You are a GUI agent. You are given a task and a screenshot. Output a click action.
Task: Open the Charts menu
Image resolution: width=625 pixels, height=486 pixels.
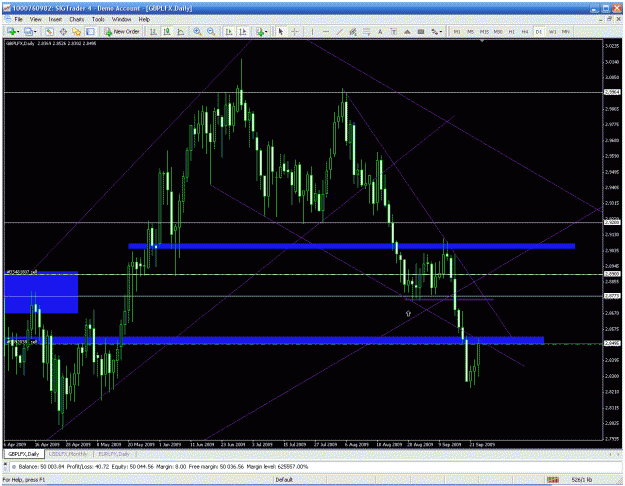click(x=77, y=19)
